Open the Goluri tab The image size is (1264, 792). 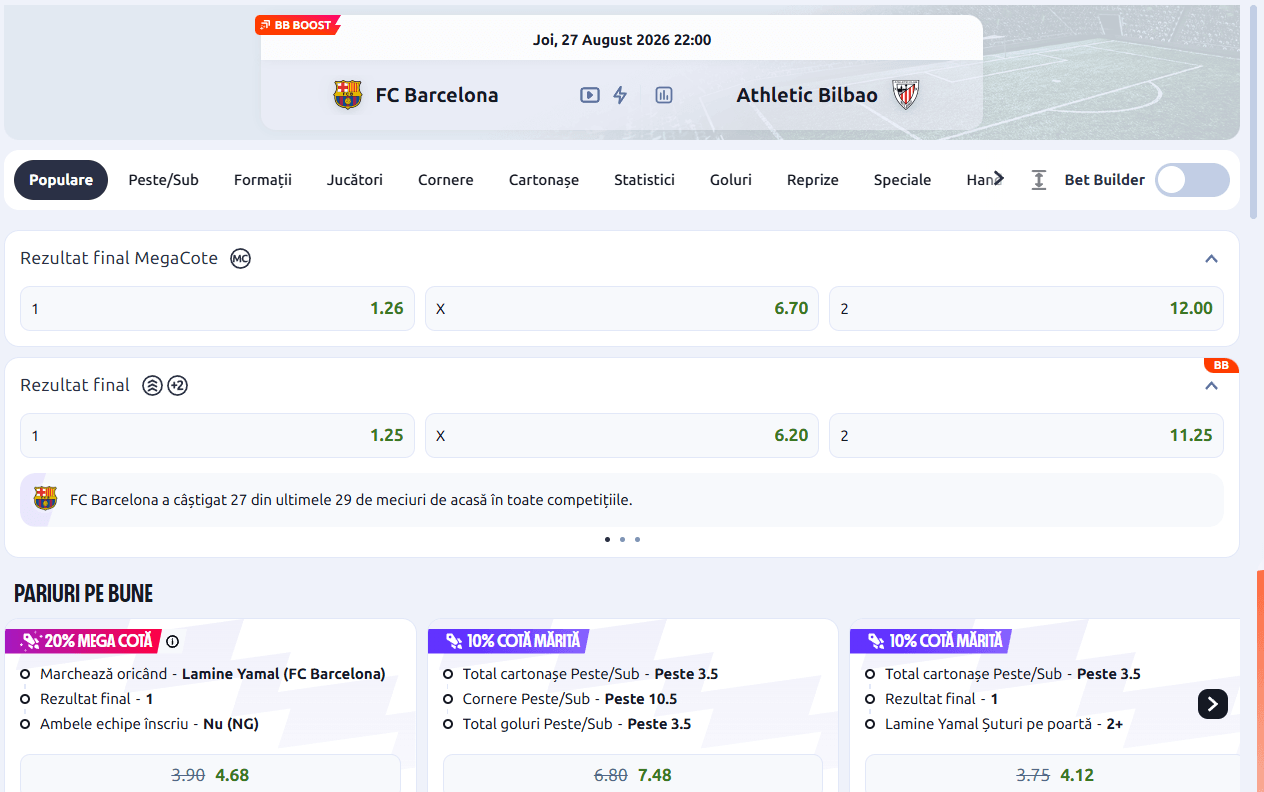click(731, 180)
